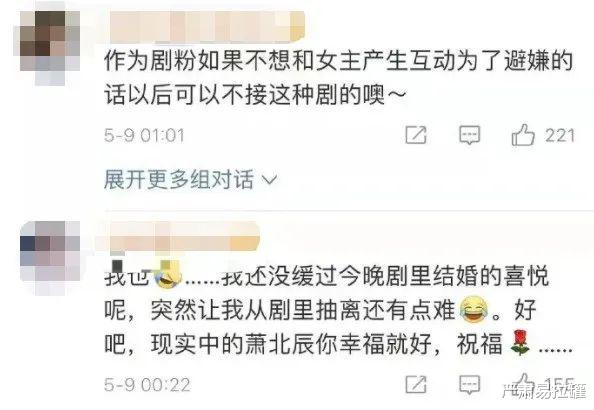
Task: Tap the rose emoji after 祝福
Action: 520,343
